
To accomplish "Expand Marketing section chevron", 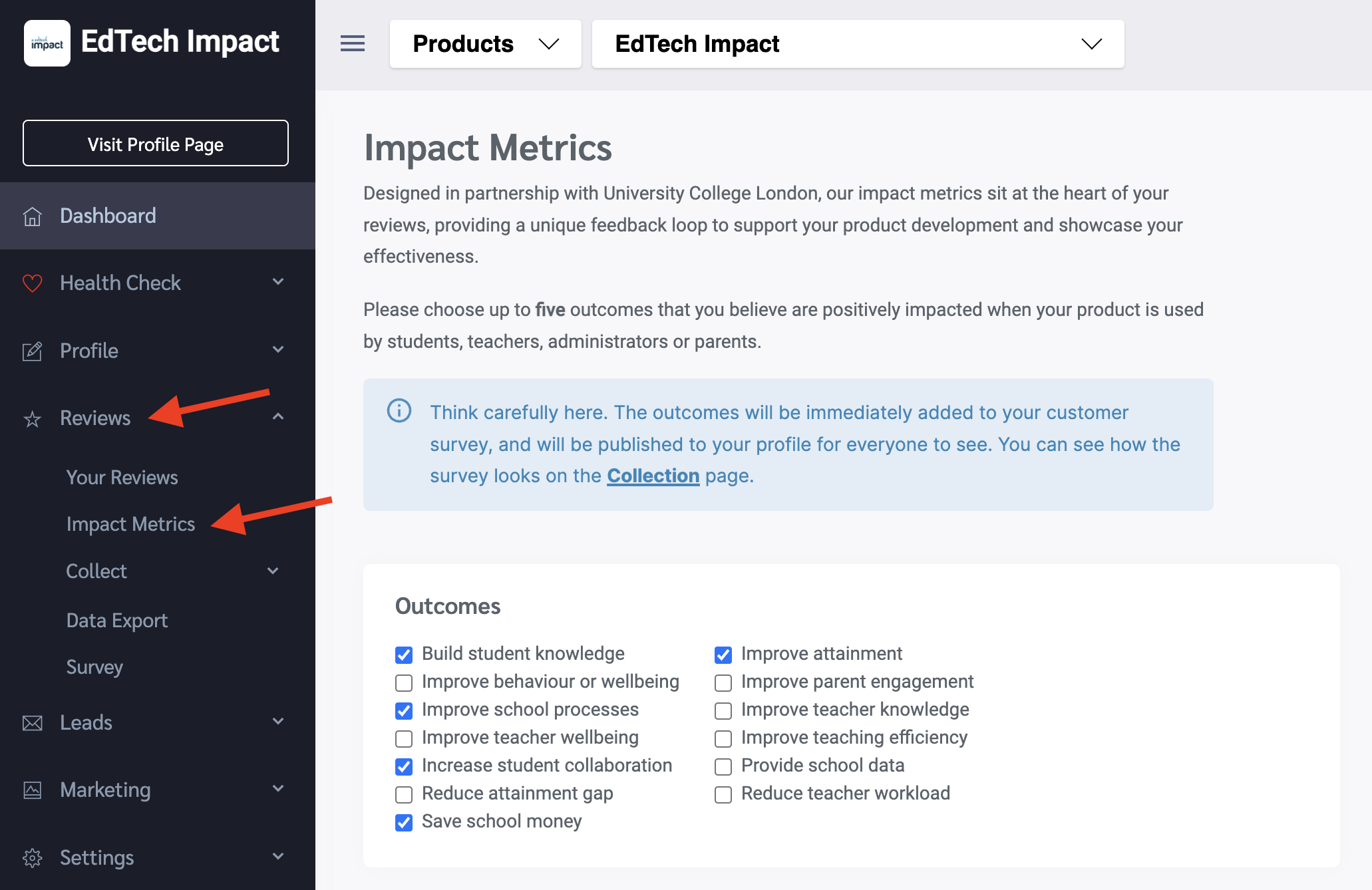I will pos(278,789).
